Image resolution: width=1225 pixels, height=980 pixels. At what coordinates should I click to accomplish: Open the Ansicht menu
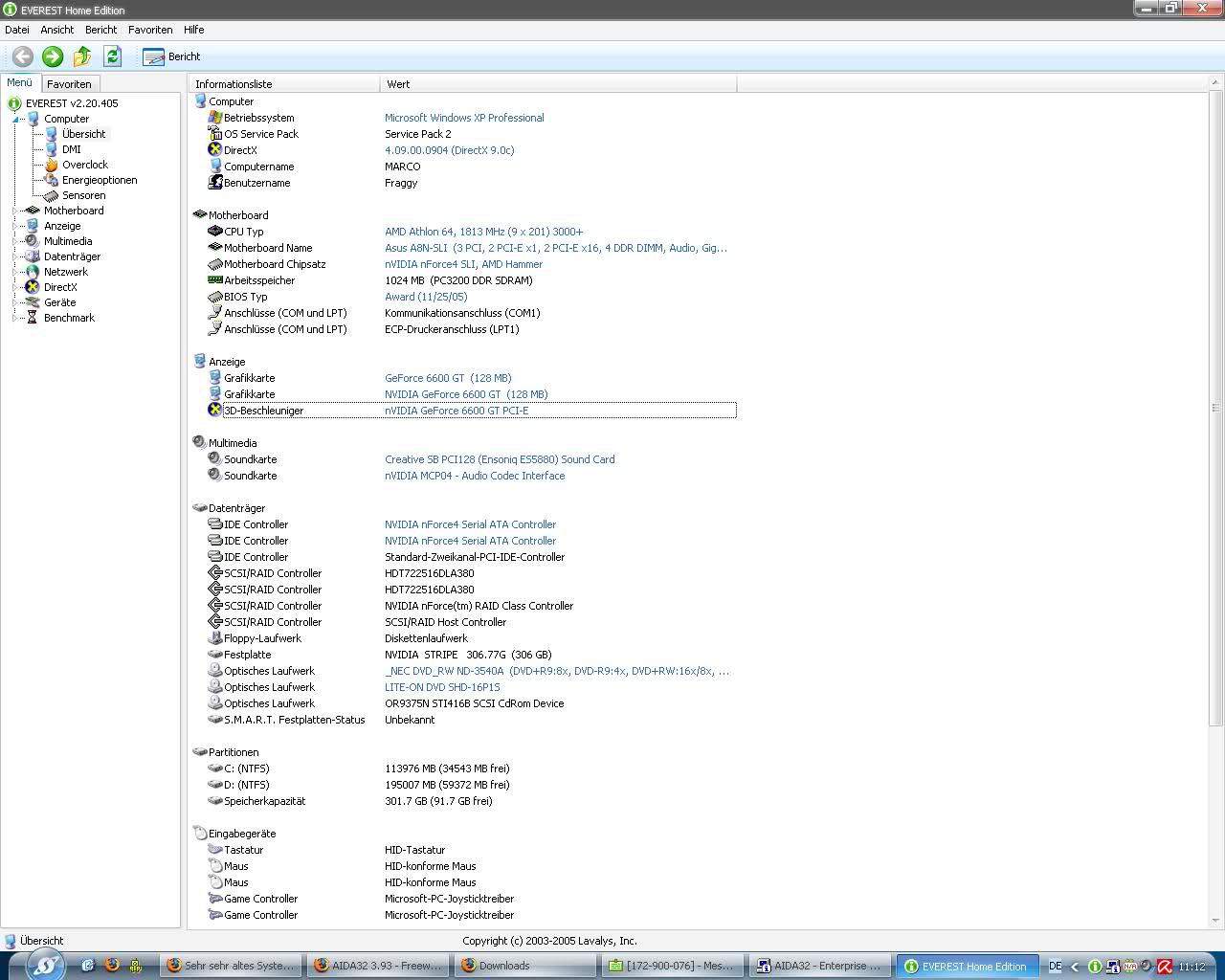pos(57,30)
